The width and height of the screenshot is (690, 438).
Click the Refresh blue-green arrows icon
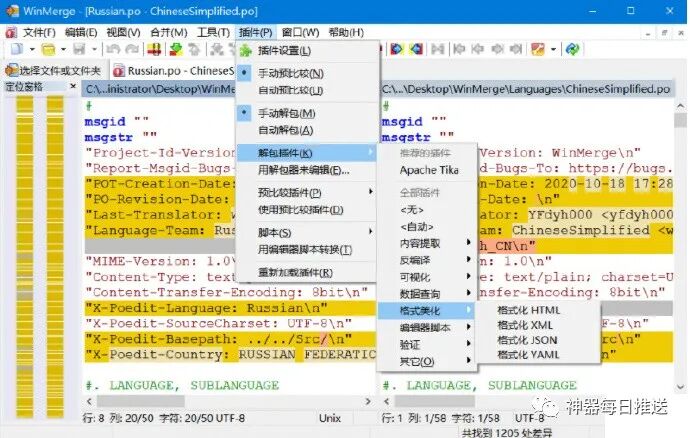pos(572,49)
